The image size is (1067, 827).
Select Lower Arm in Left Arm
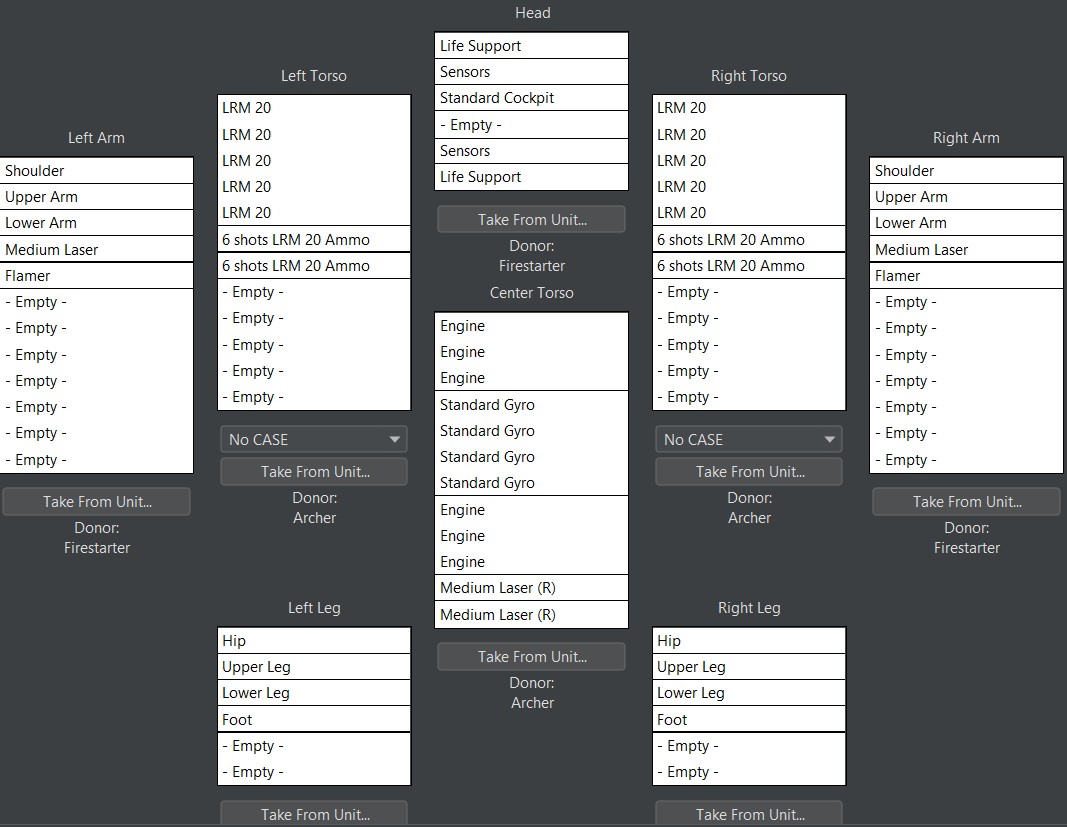pyautogui.click(x=97, y=223)
